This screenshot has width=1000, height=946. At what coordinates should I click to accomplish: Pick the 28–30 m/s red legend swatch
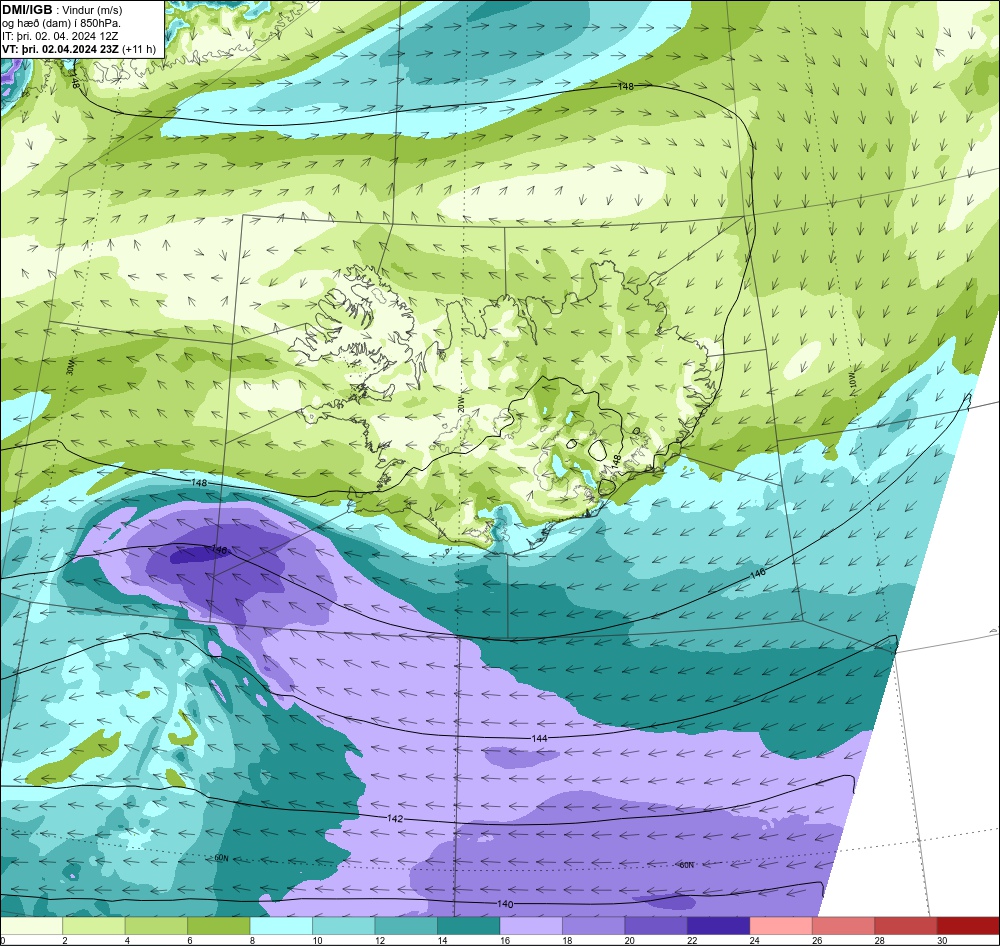(x=906, y=926)
